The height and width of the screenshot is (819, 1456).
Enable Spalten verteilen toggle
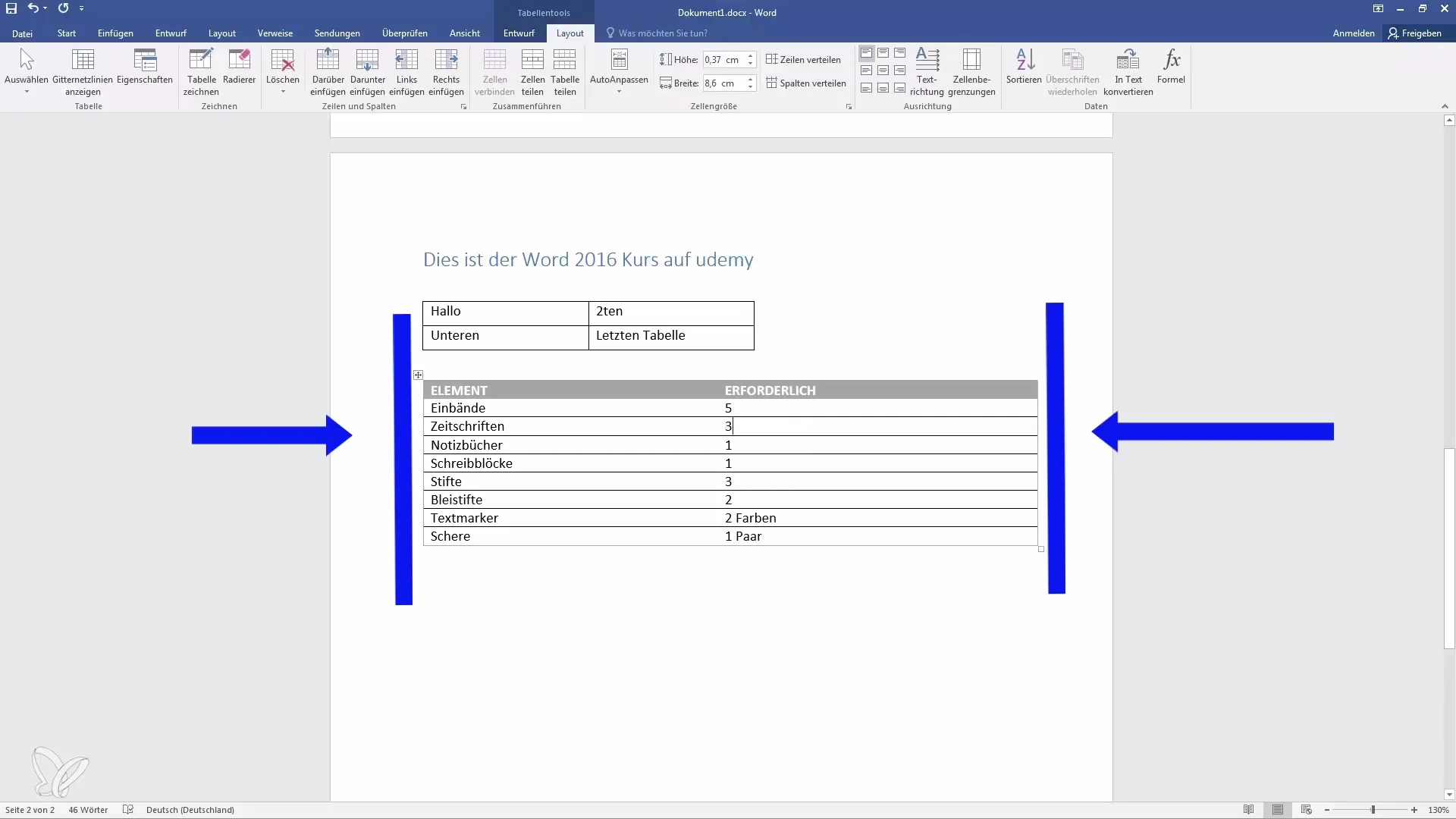(806, 82)
